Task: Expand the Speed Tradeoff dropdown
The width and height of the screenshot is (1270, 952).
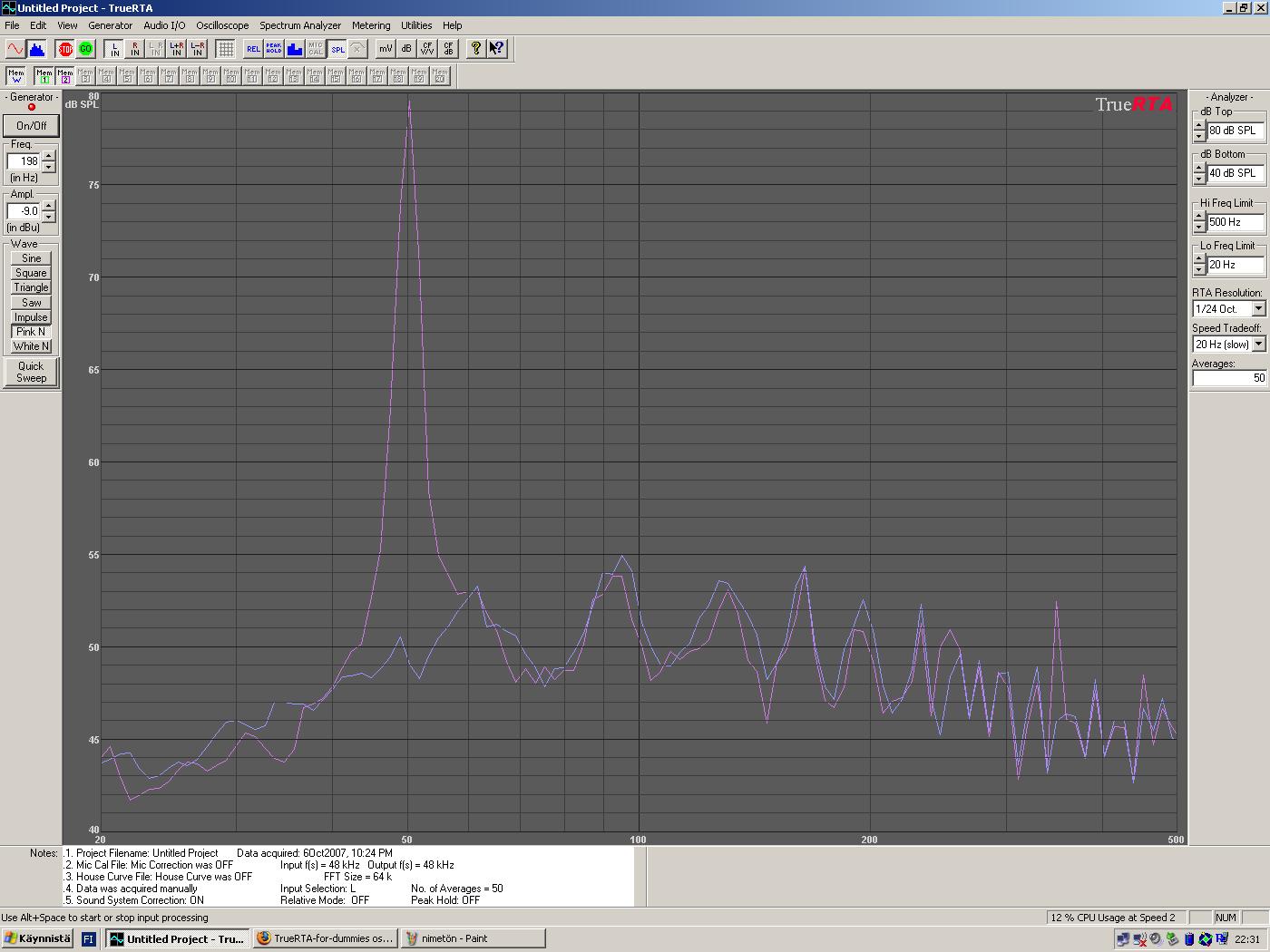Action: 1258,345
